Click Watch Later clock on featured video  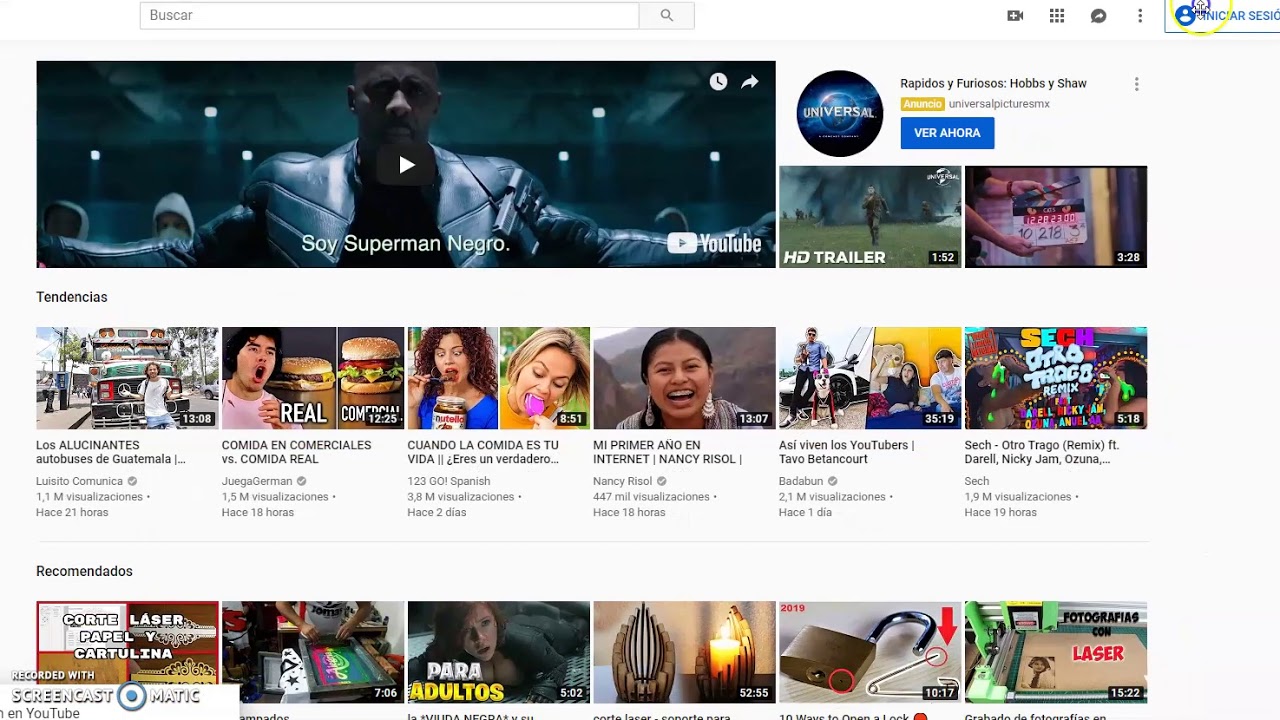718,82
